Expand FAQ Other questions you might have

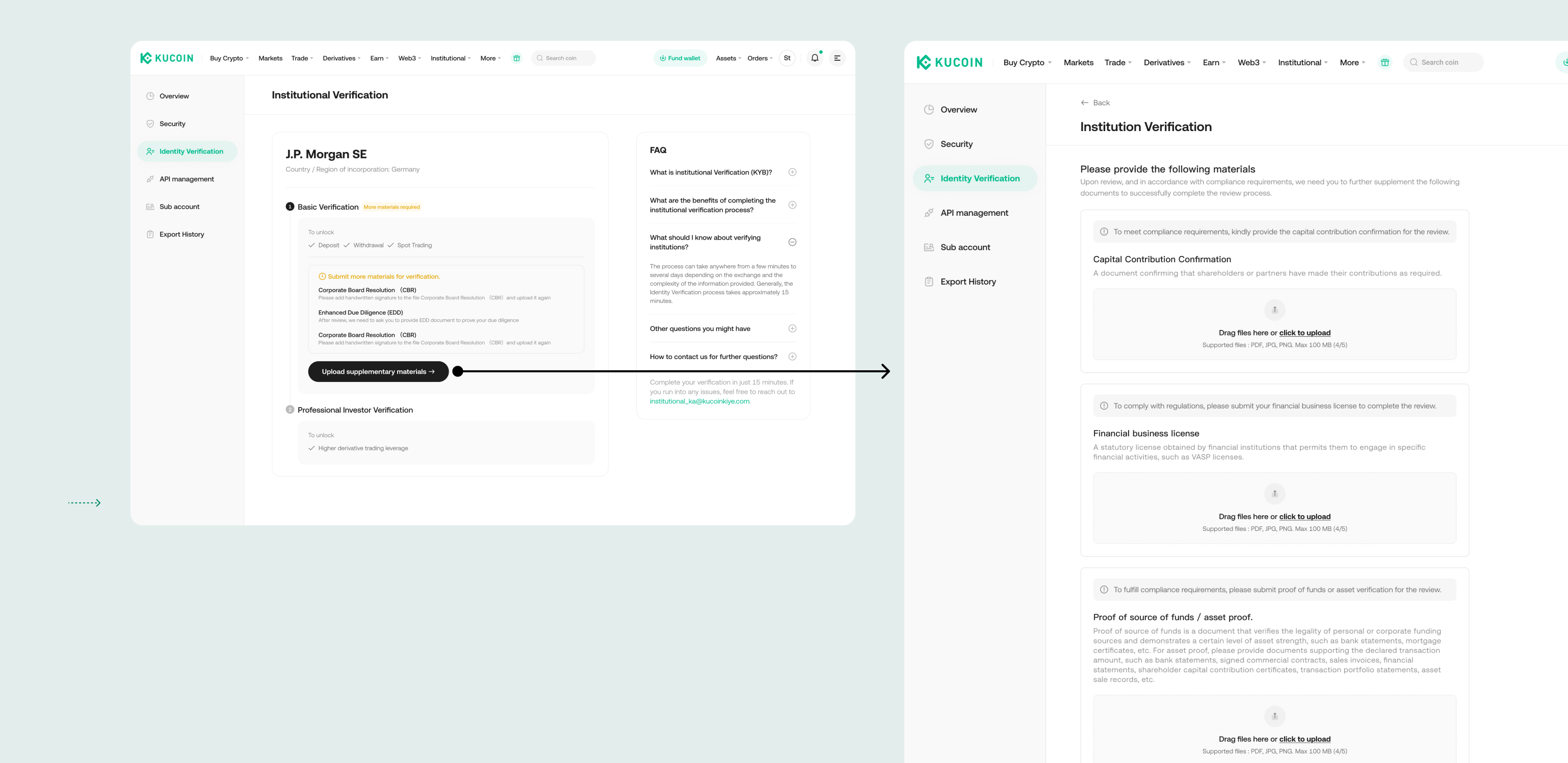(x=792, y=328)
